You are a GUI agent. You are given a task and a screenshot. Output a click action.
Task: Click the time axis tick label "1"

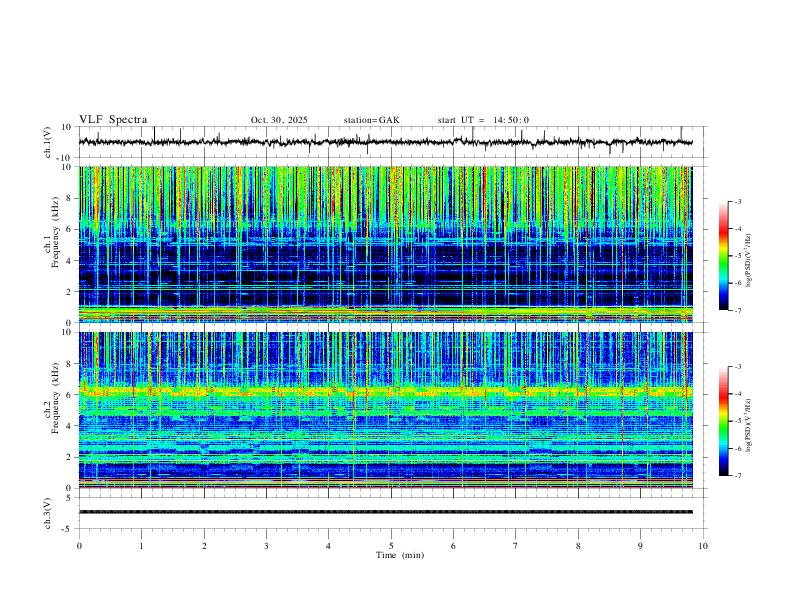pos(141,546)
